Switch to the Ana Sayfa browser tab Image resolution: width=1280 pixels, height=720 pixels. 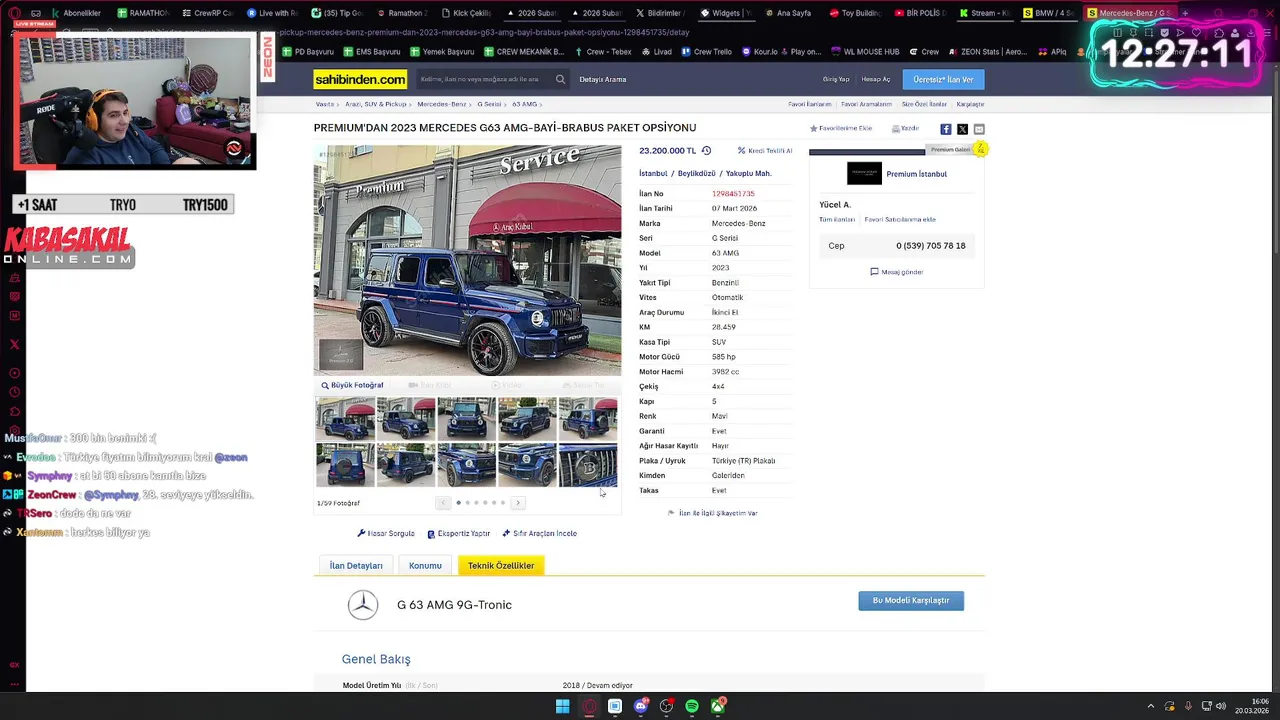point(788,13)
